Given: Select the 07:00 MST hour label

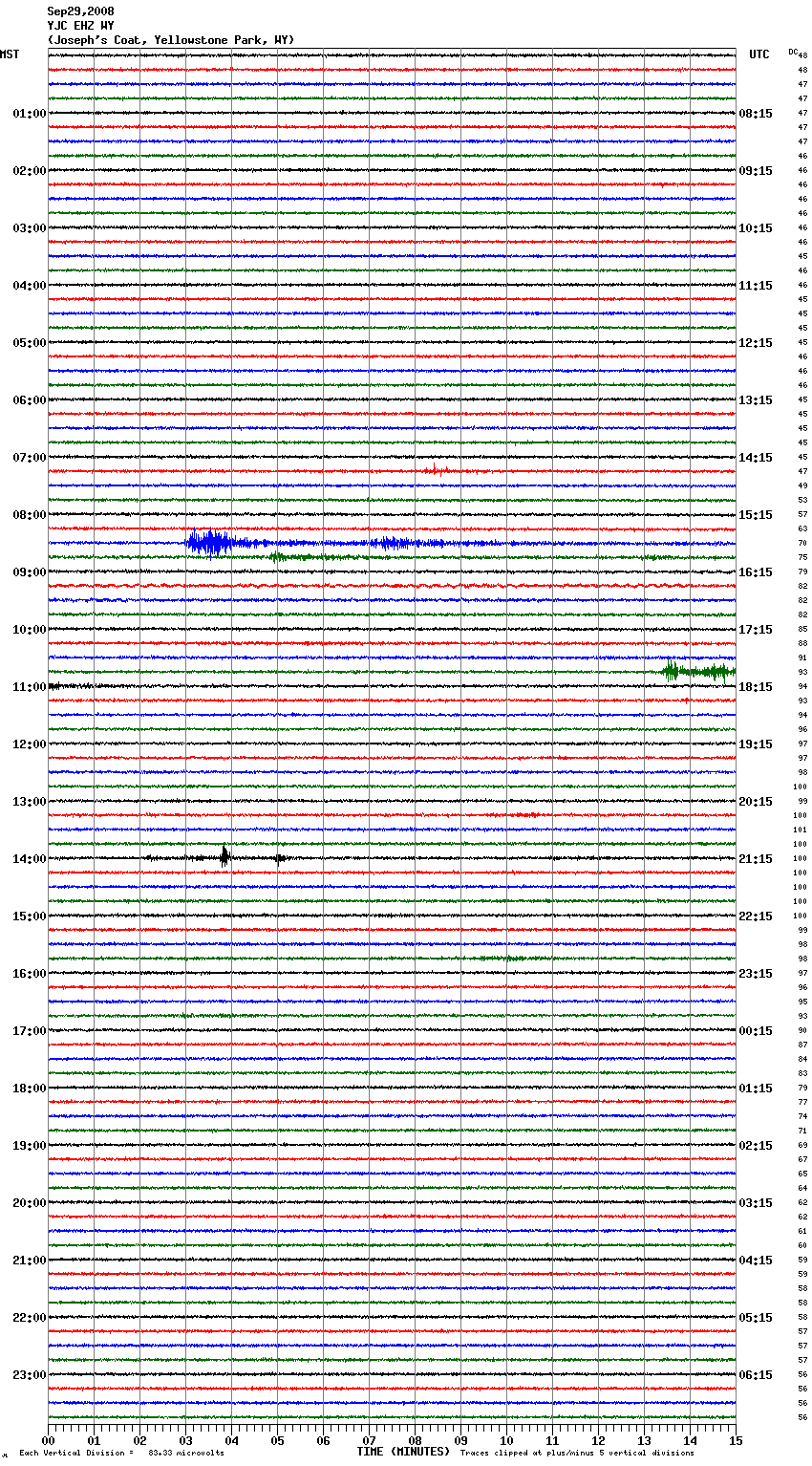Looking at the screenshot, I should coord(30,458).
